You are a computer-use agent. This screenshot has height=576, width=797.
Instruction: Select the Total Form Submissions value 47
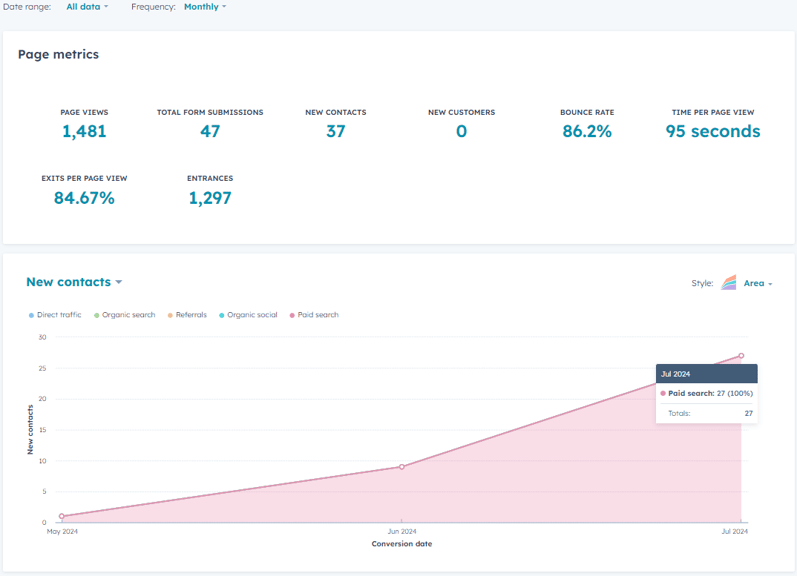(x=210, y=131)
